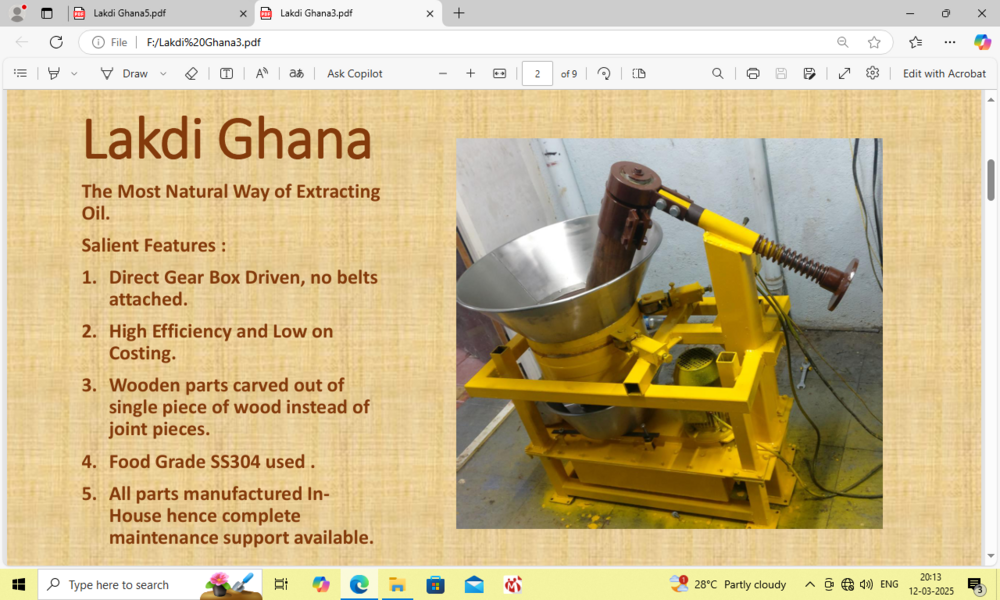Click Edit with Acrobat
Image resolution: width=1000 pixels, height=600 pixels.
tap(944, 73)
